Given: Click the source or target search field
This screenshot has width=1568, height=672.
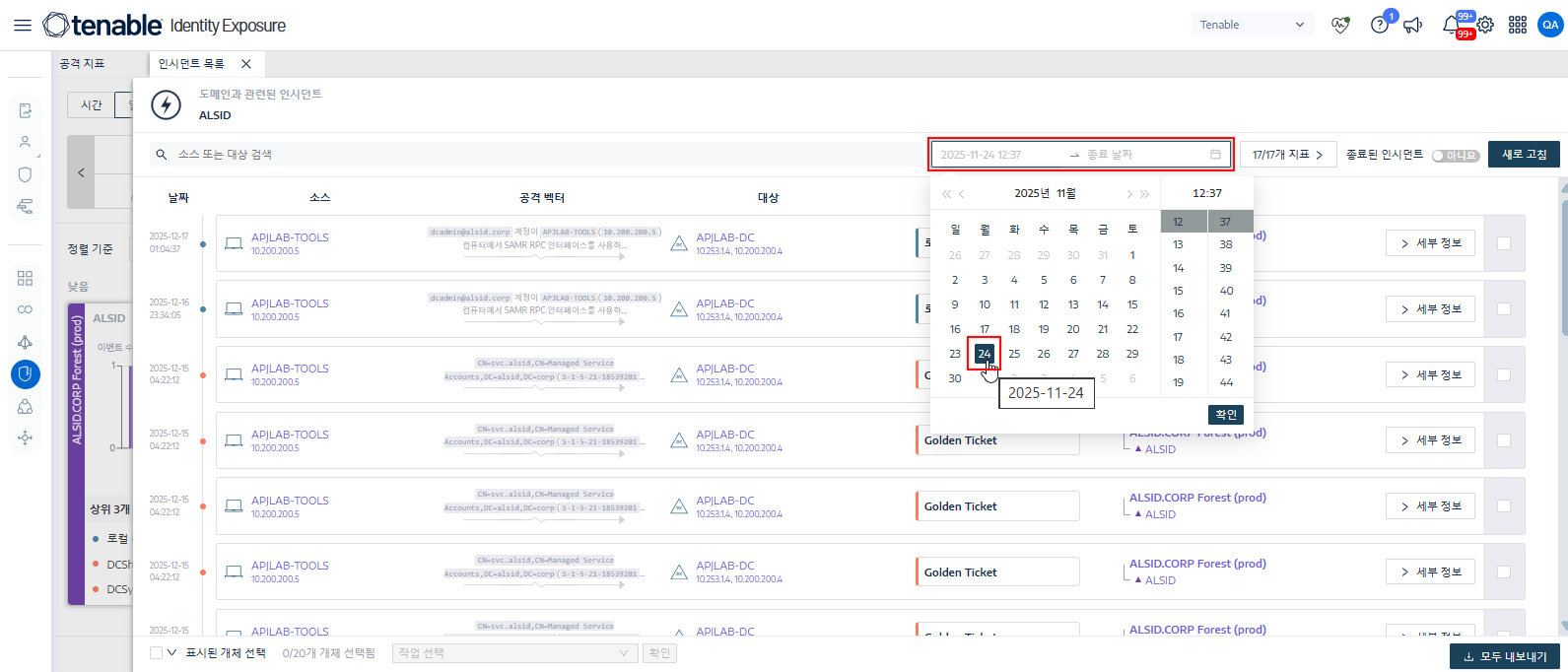Looking at the screenshot, I should point(532,155).
